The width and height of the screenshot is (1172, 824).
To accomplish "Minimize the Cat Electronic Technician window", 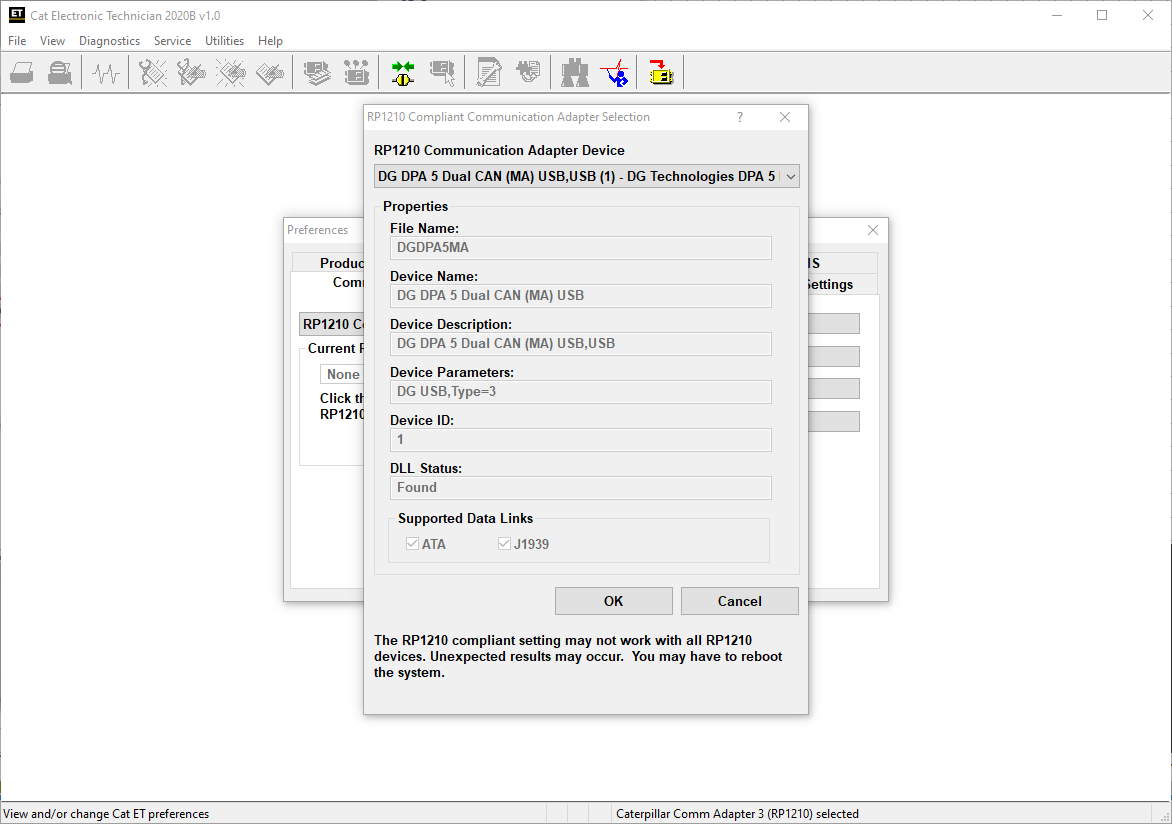I will pos(1057,15).
